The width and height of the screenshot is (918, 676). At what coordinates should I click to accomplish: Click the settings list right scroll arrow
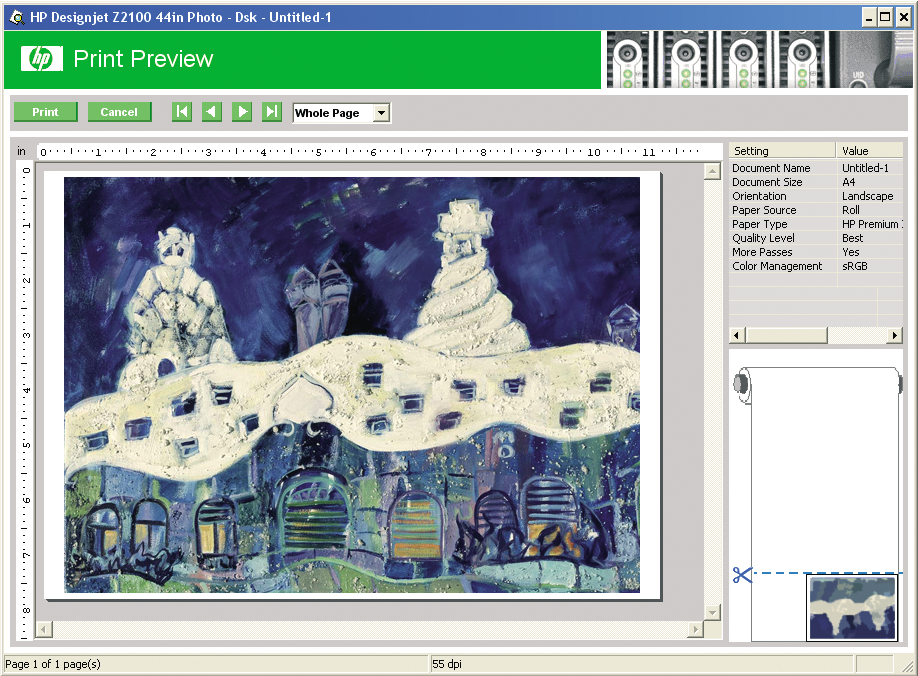(x=894, y=335)
